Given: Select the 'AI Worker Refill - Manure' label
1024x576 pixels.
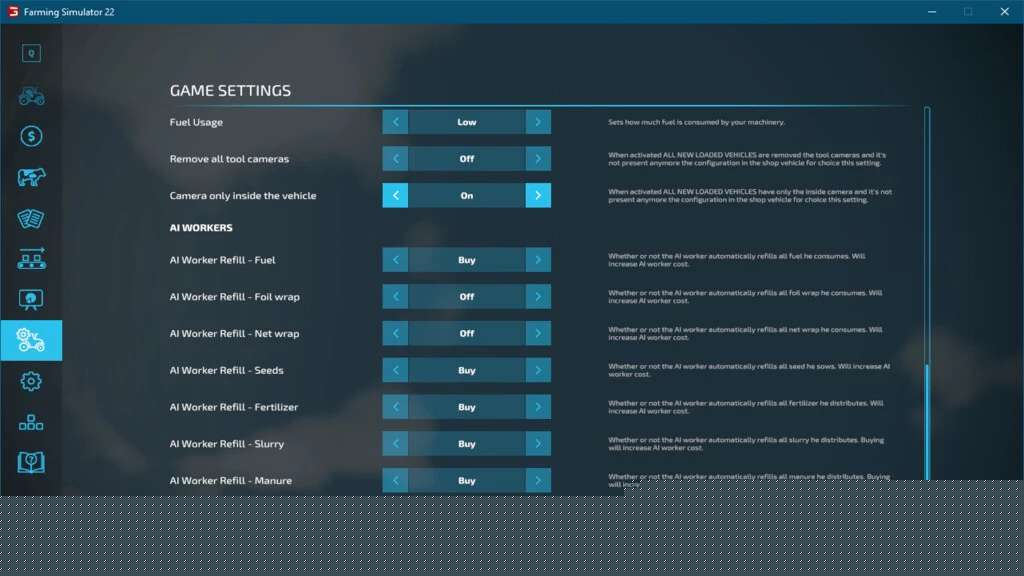Looking at the screenshot, I should [x=231, y=481].
